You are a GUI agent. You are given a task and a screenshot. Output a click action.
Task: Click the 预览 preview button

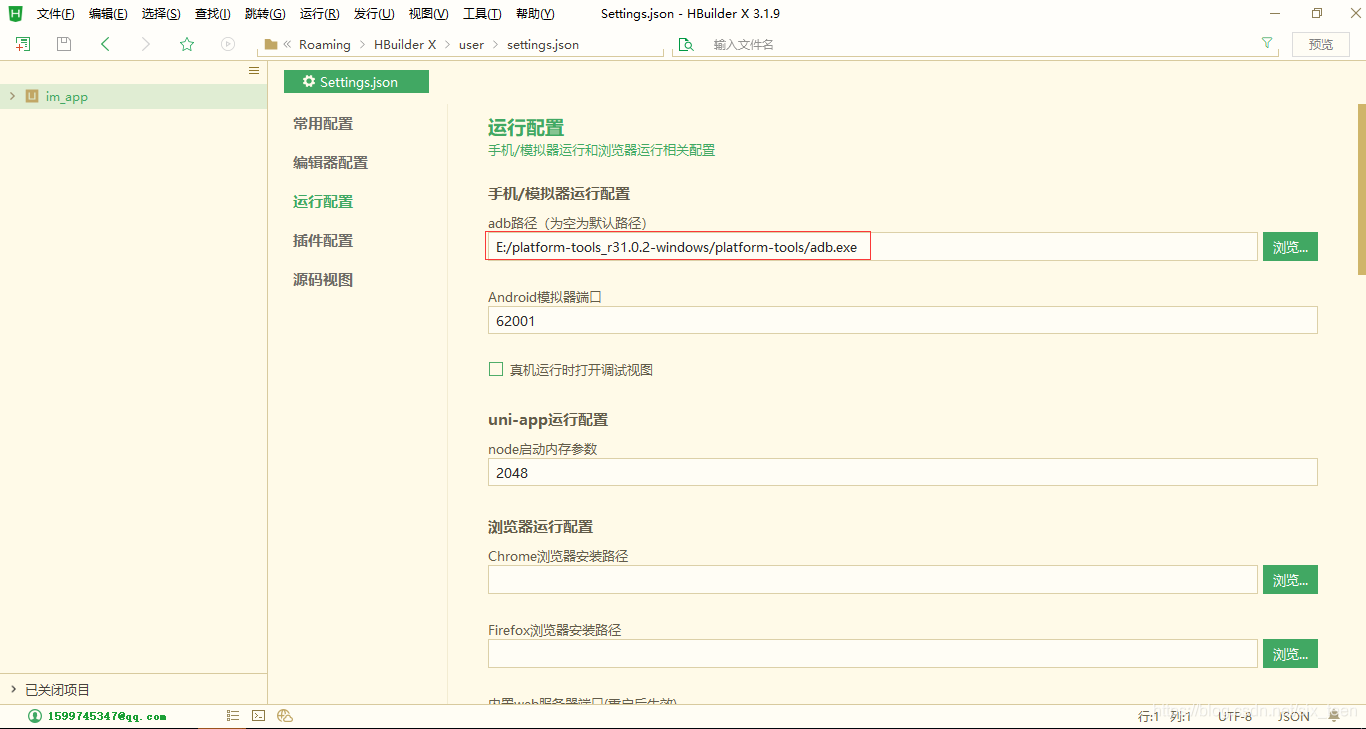(x=1321, y=44)
